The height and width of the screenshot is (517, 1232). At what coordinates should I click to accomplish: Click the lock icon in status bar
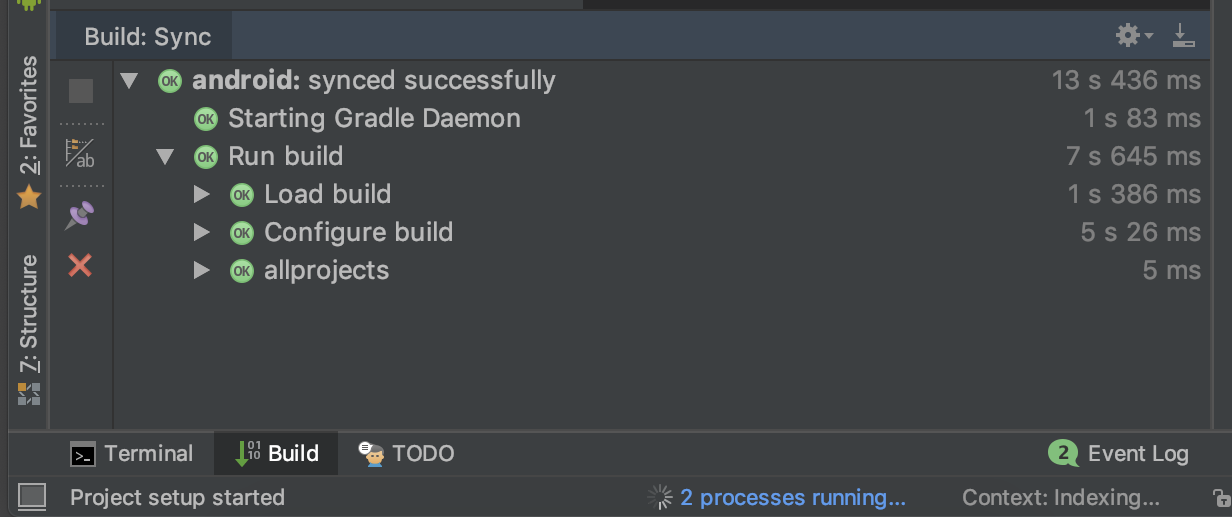(1220, 497)
